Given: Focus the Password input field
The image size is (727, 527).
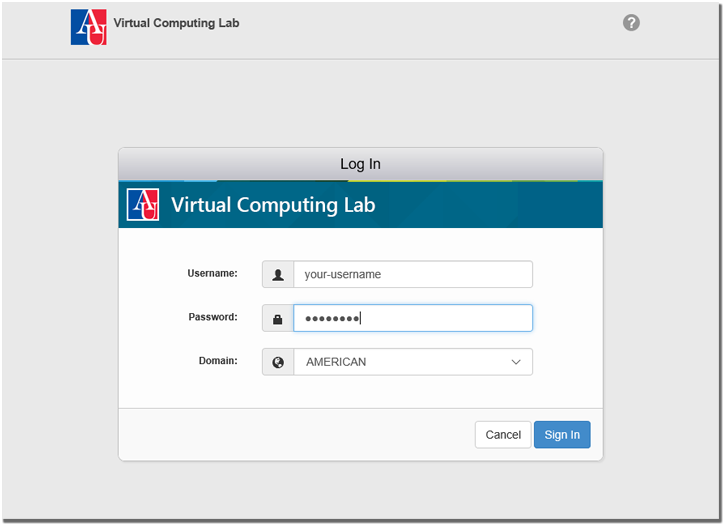Looking at the screenshot, I should [x=413, y=318].
